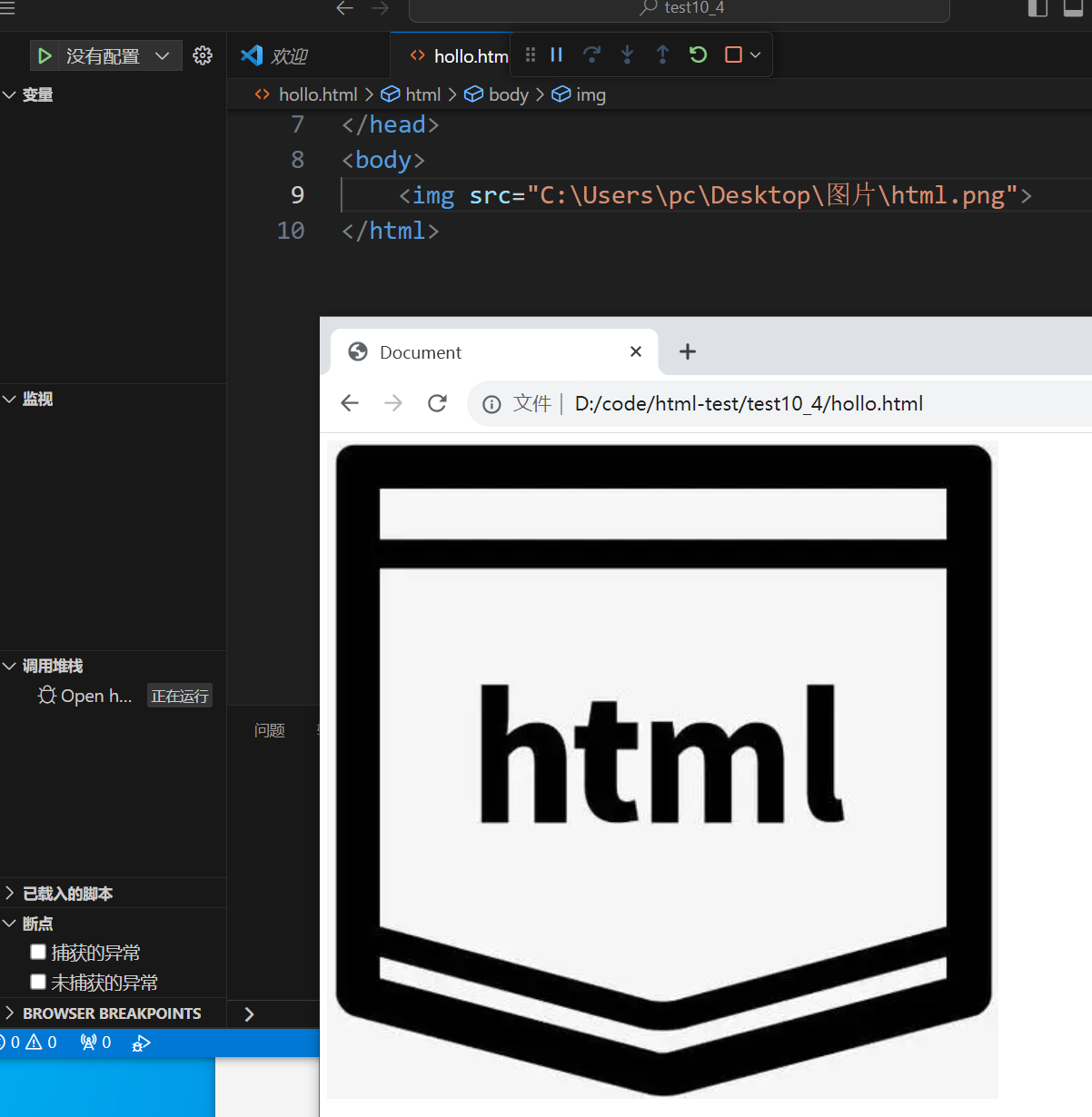Click the test10_4 command center search box
The width and height of the screenshot is (1092, 1117).
click(x=680, y=9)
